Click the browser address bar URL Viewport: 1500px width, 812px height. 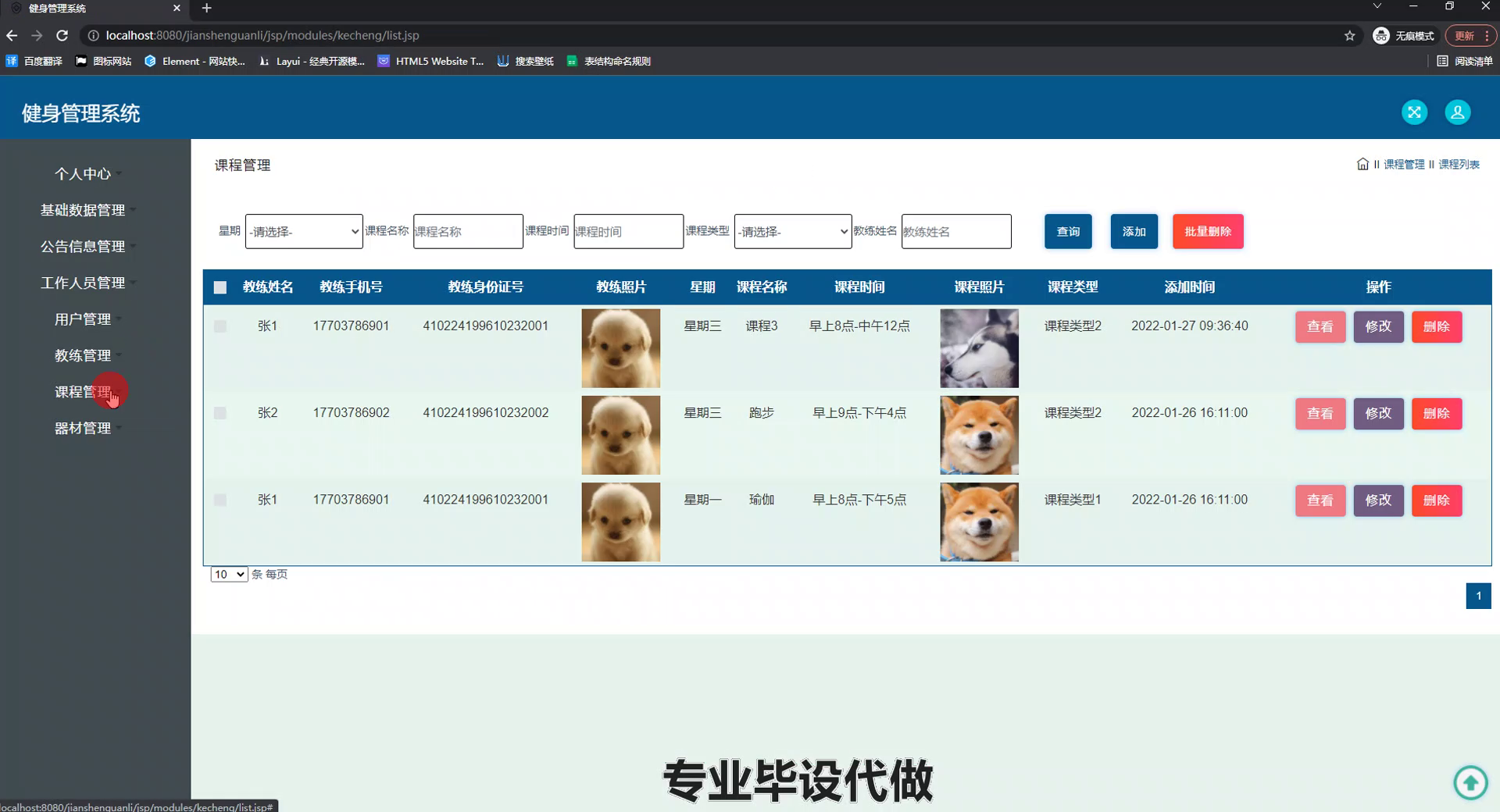coord(262,35)
